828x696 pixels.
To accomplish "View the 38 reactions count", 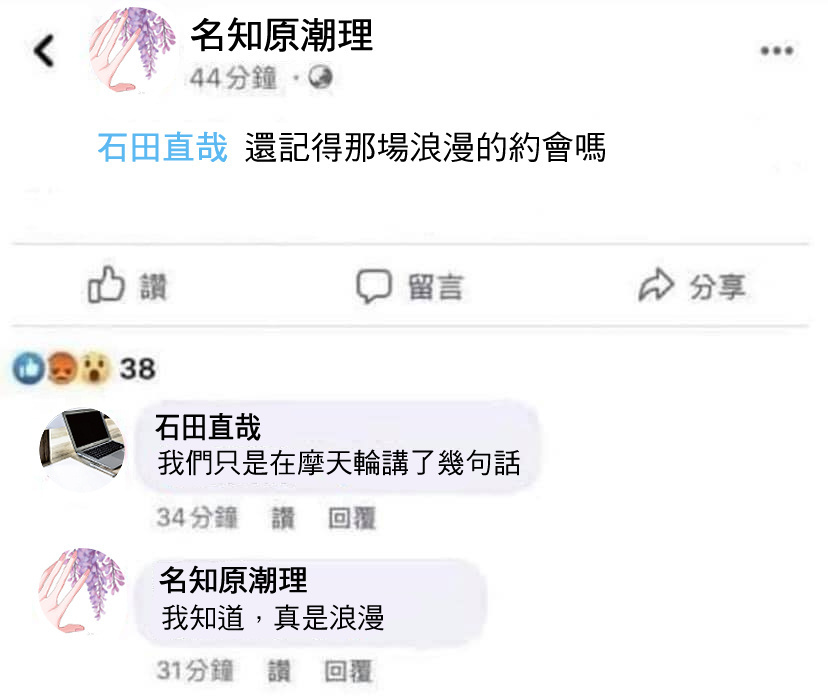I will point(137,369).
